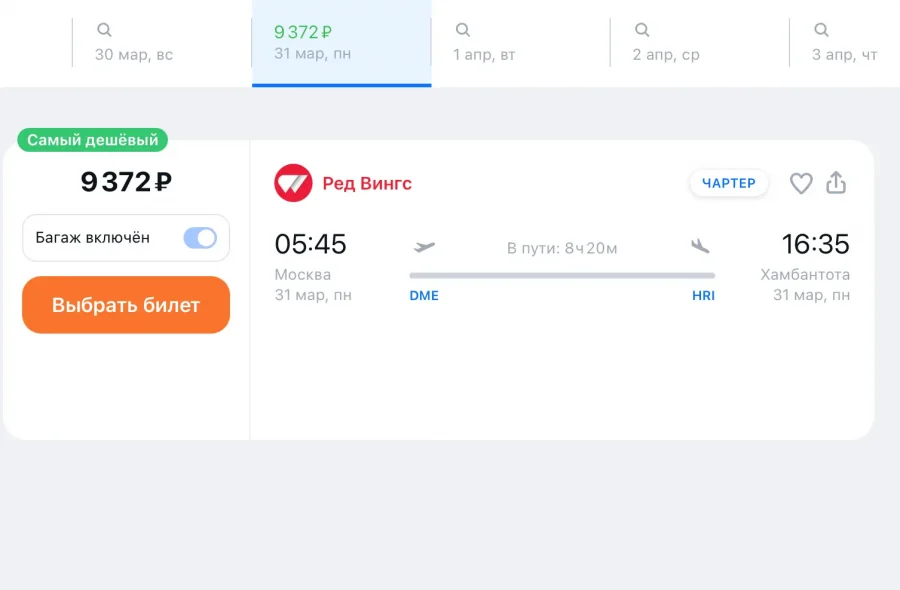Screen dimensions: 900x590
Task: Click the takeoff plane icon
Action: 425,246
